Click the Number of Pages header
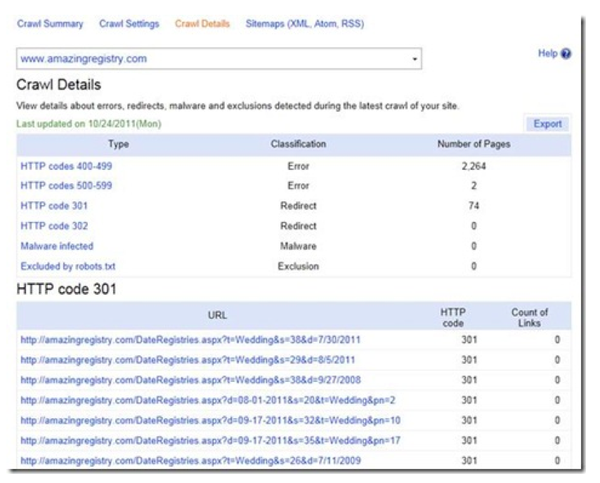600x483 pixels. pyautogui.click(x=474, y=144)
